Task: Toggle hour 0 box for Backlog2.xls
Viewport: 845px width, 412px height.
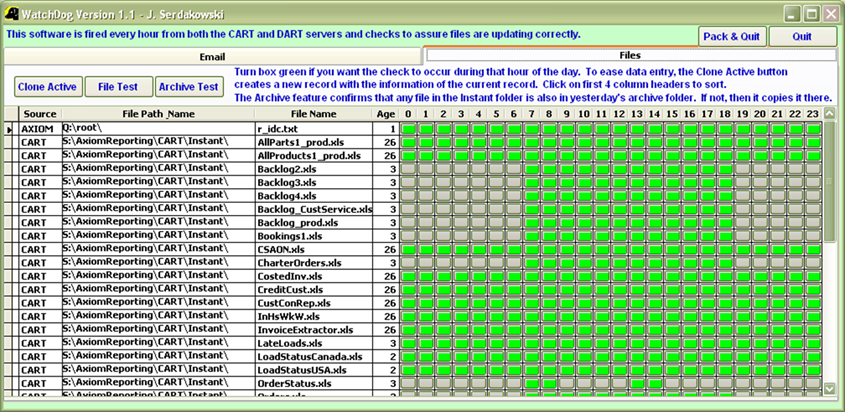Action: coord(408,169)
